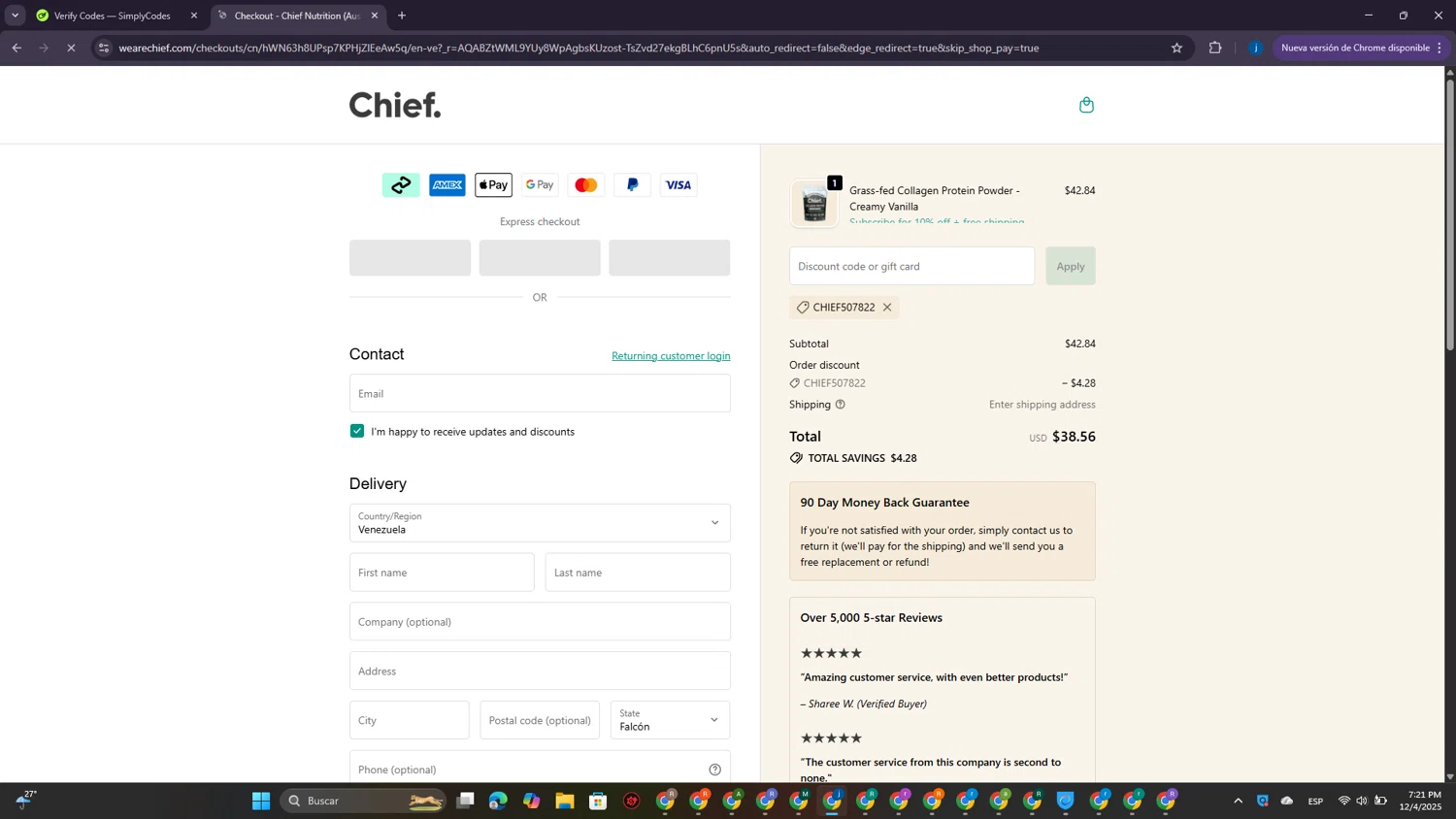1456x819 pixels.
Task: Show hidden system tray icons
Action: pyautogui.click(x=1238, y=801)
